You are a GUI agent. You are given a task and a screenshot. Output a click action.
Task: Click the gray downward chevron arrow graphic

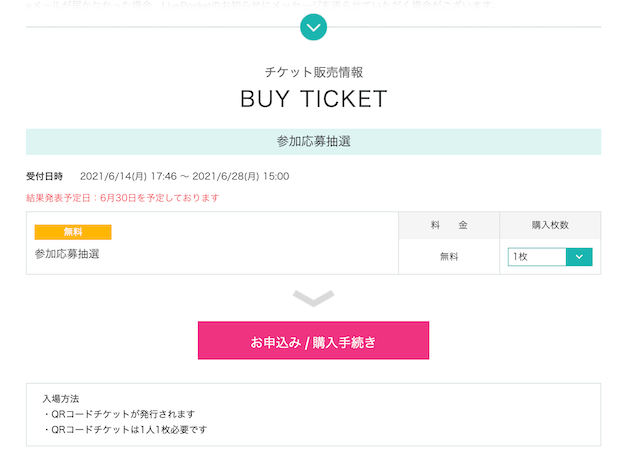click(313, 298)
